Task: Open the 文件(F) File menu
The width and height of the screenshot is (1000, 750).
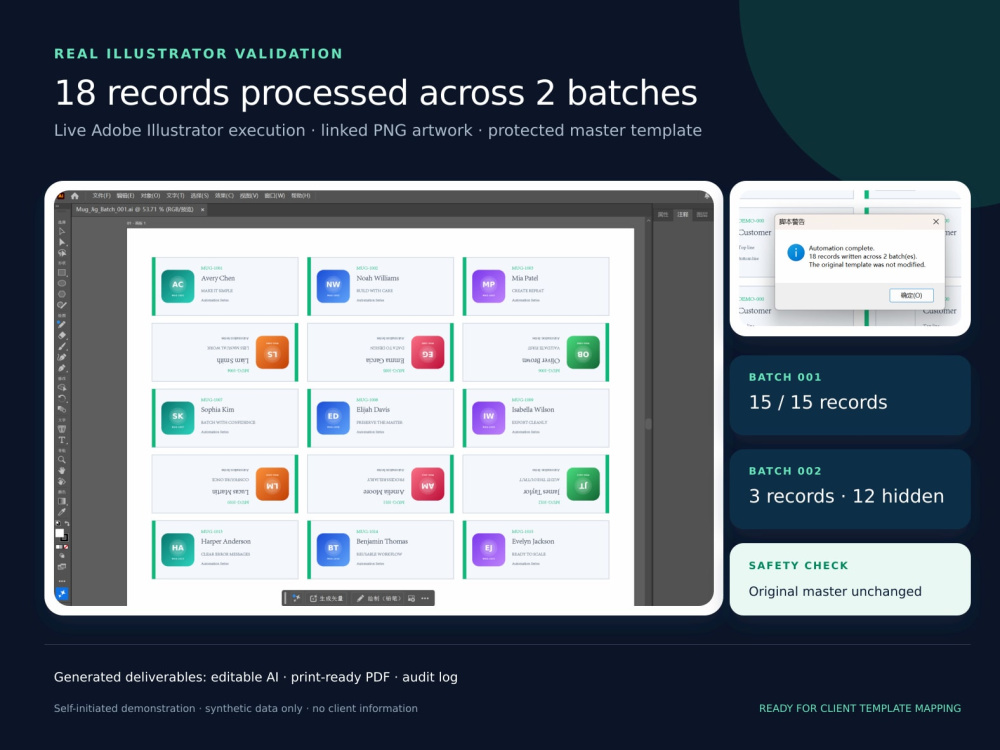Action: pos(101,196)
